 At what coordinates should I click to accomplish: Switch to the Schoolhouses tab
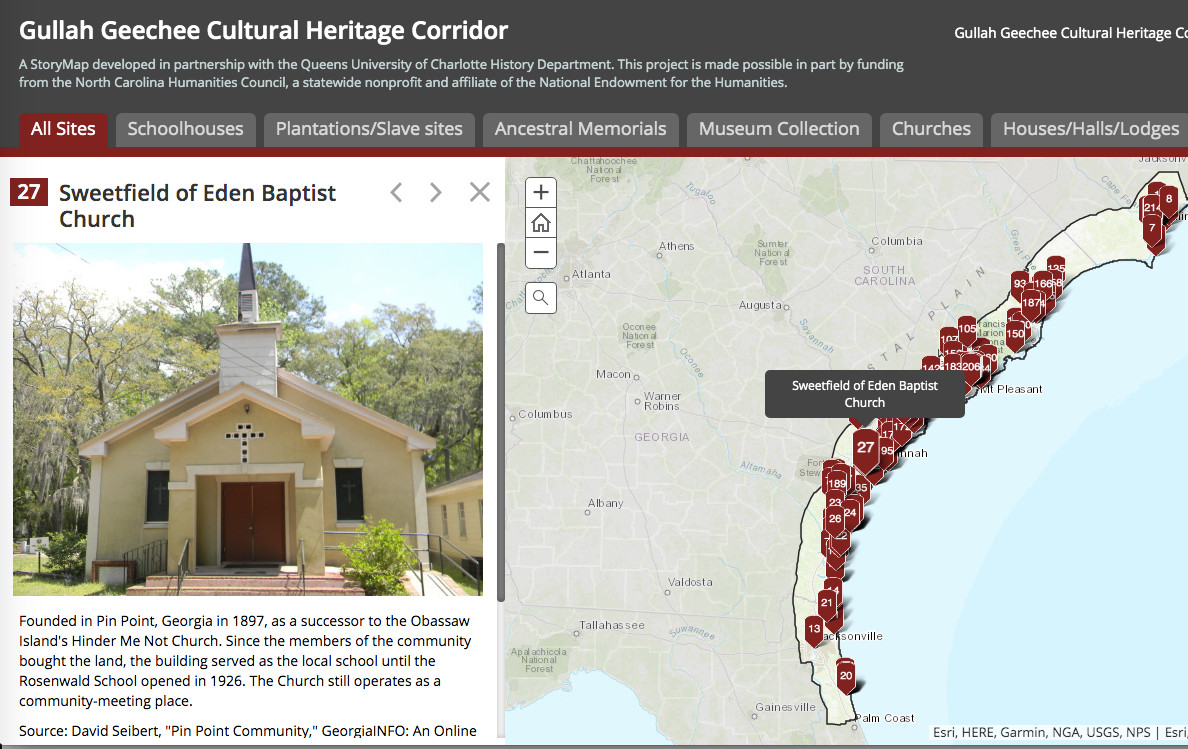click(185, 129)
